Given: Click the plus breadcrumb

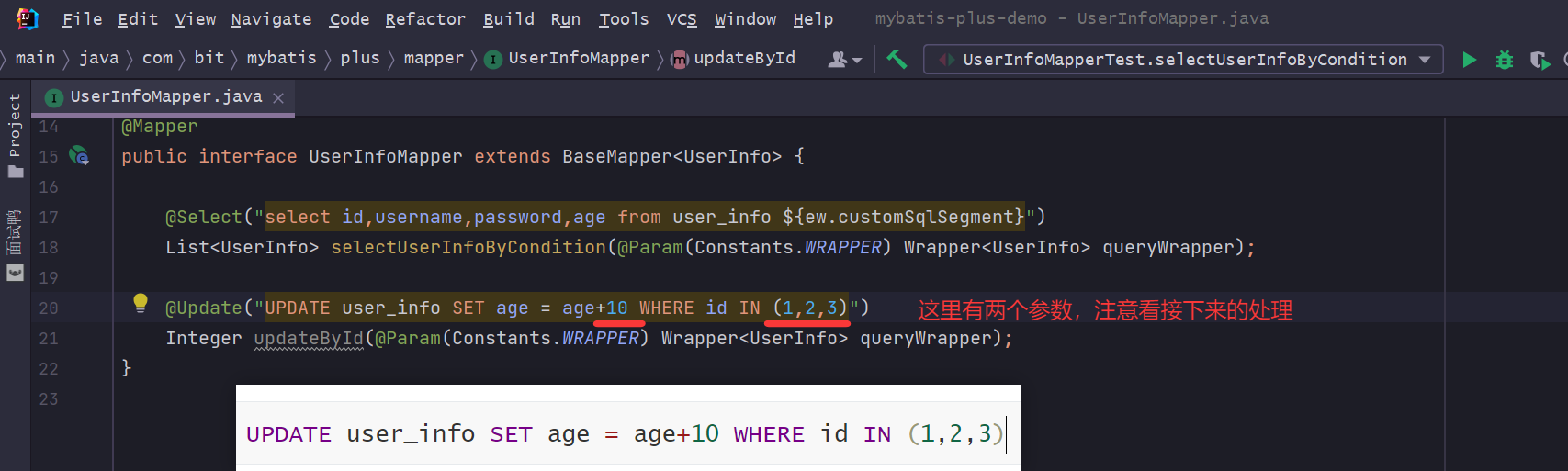Looking at the screenshot, I should click(x=359, y=58).
